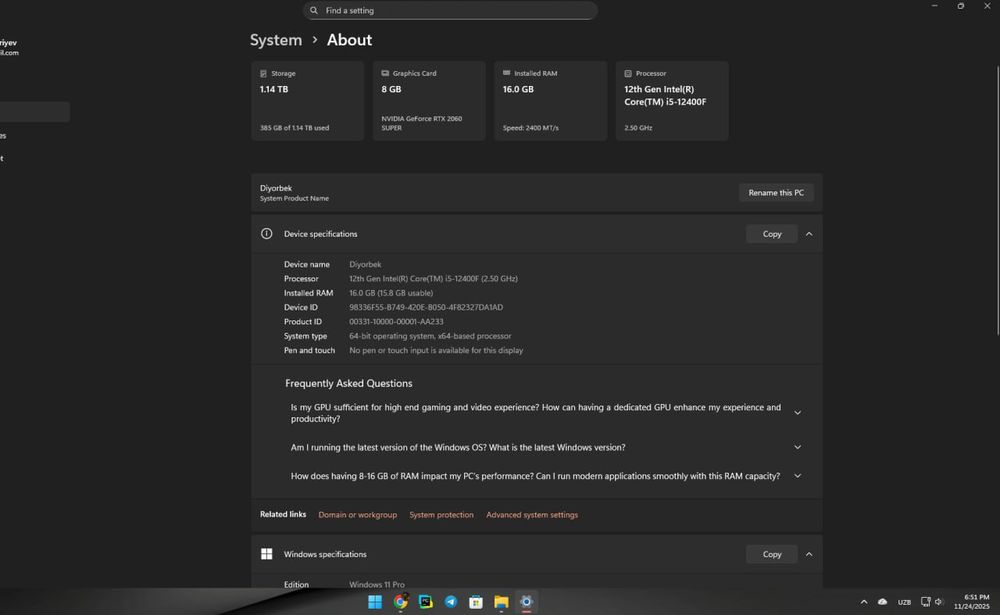
Task: Click the Processor card icon
Action: (x=628, y=73)
